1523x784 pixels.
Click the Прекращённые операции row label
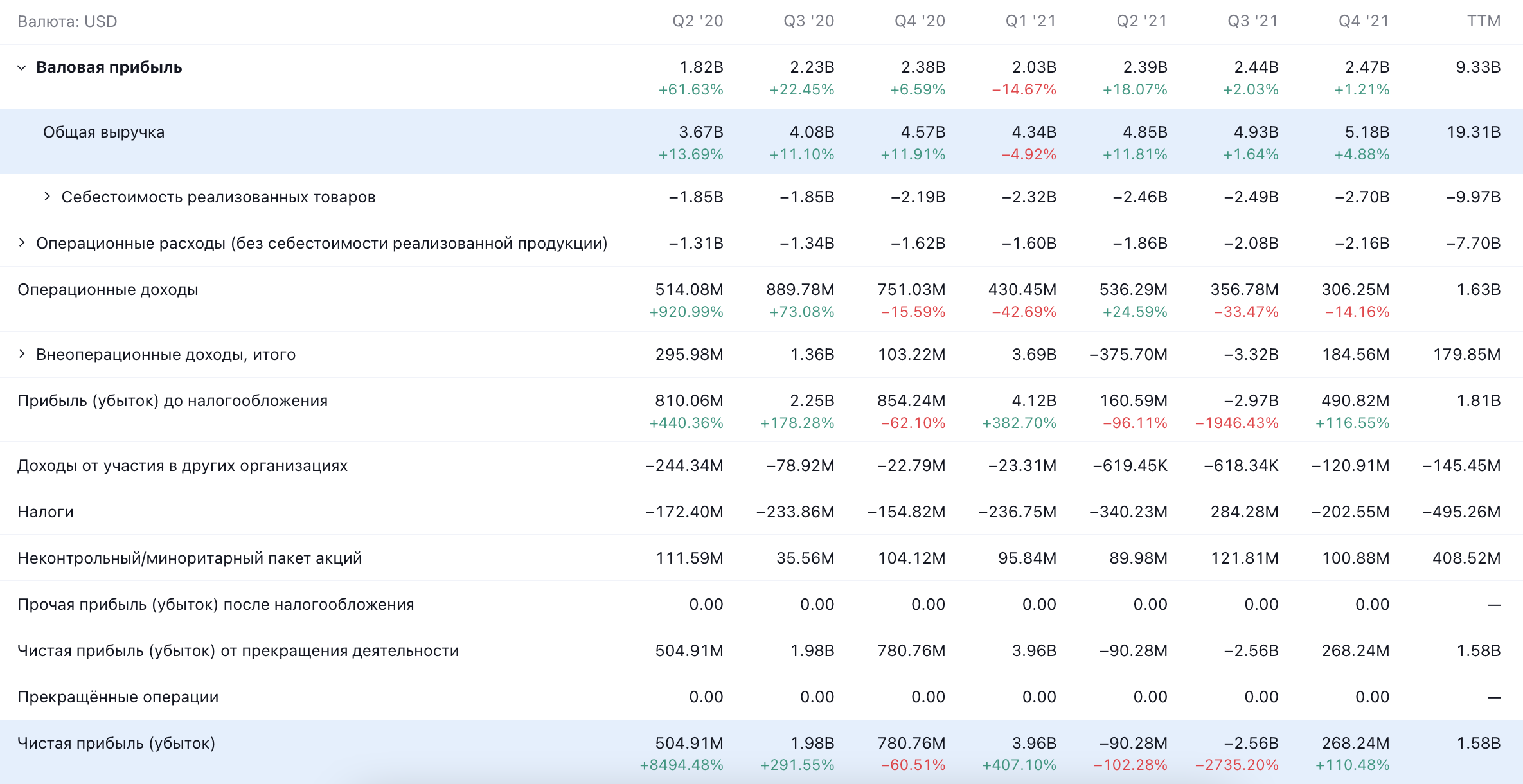pos(118,697)
